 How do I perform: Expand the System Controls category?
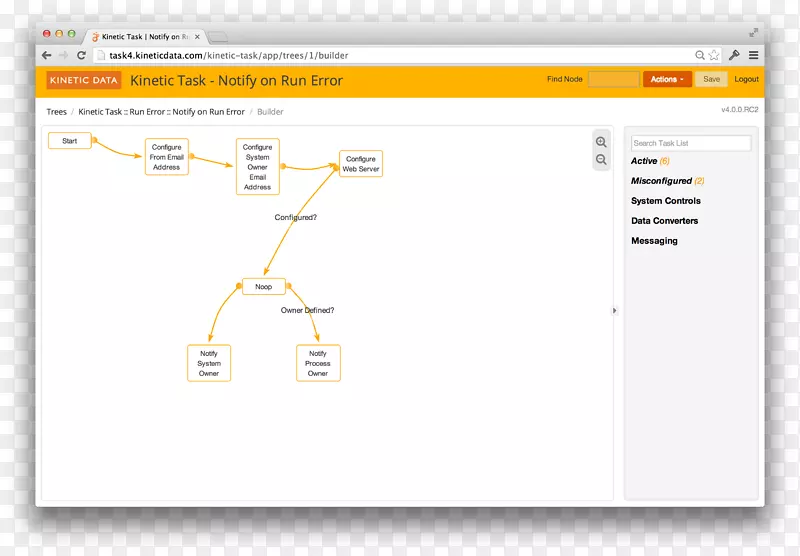(666, 201)
